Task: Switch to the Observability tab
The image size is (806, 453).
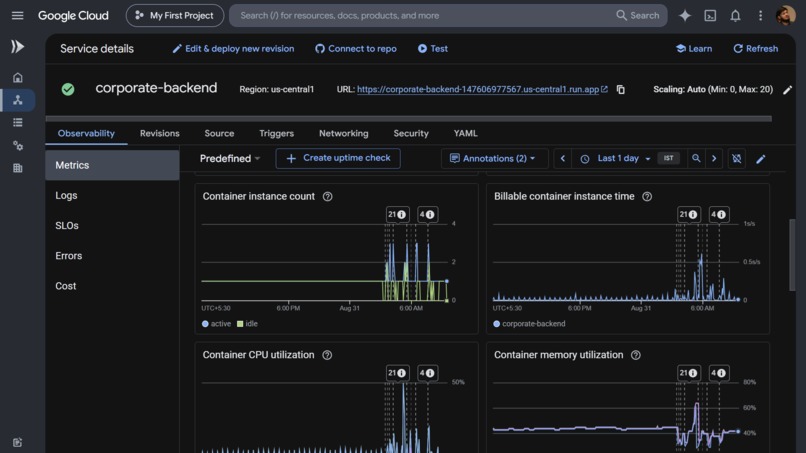Action: [86, 134]
